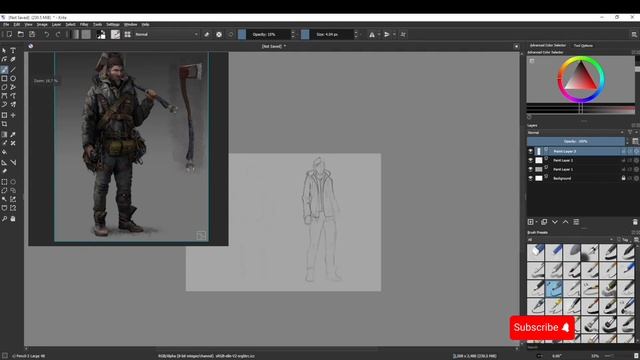The height and width of the screenshot is (360, 640).
Task: Switch to Advanced Color Selector tab
Action: pos(548,45)
